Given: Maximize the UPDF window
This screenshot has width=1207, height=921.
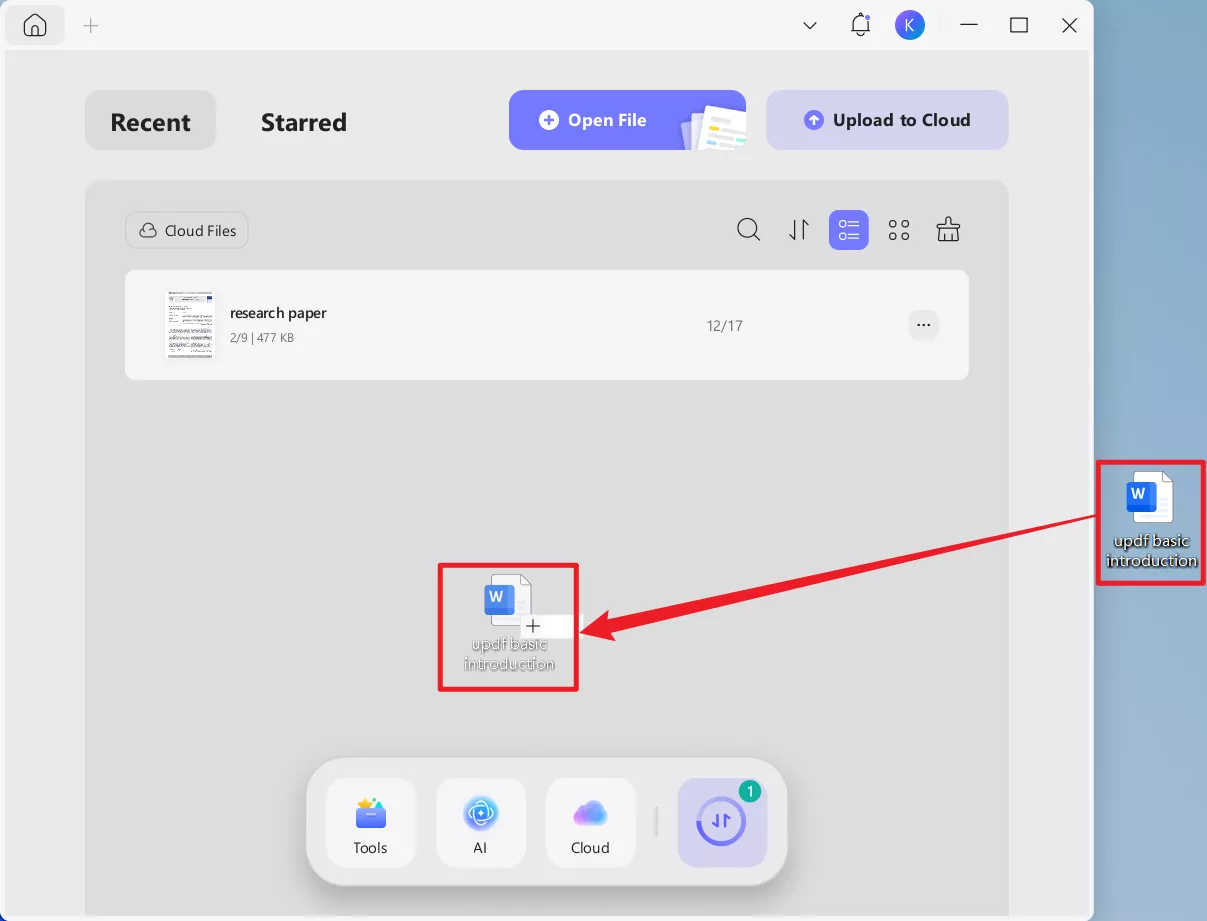Looking at the screenshot, I should coord(1019,26).
